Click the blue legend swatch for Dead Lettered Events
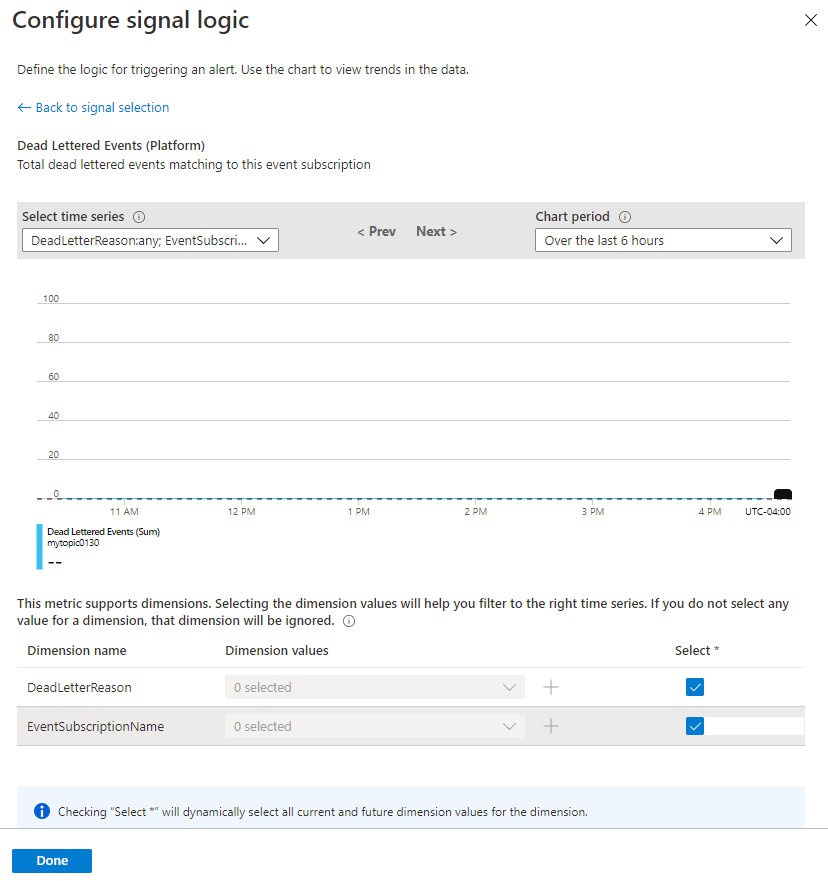 39,546
